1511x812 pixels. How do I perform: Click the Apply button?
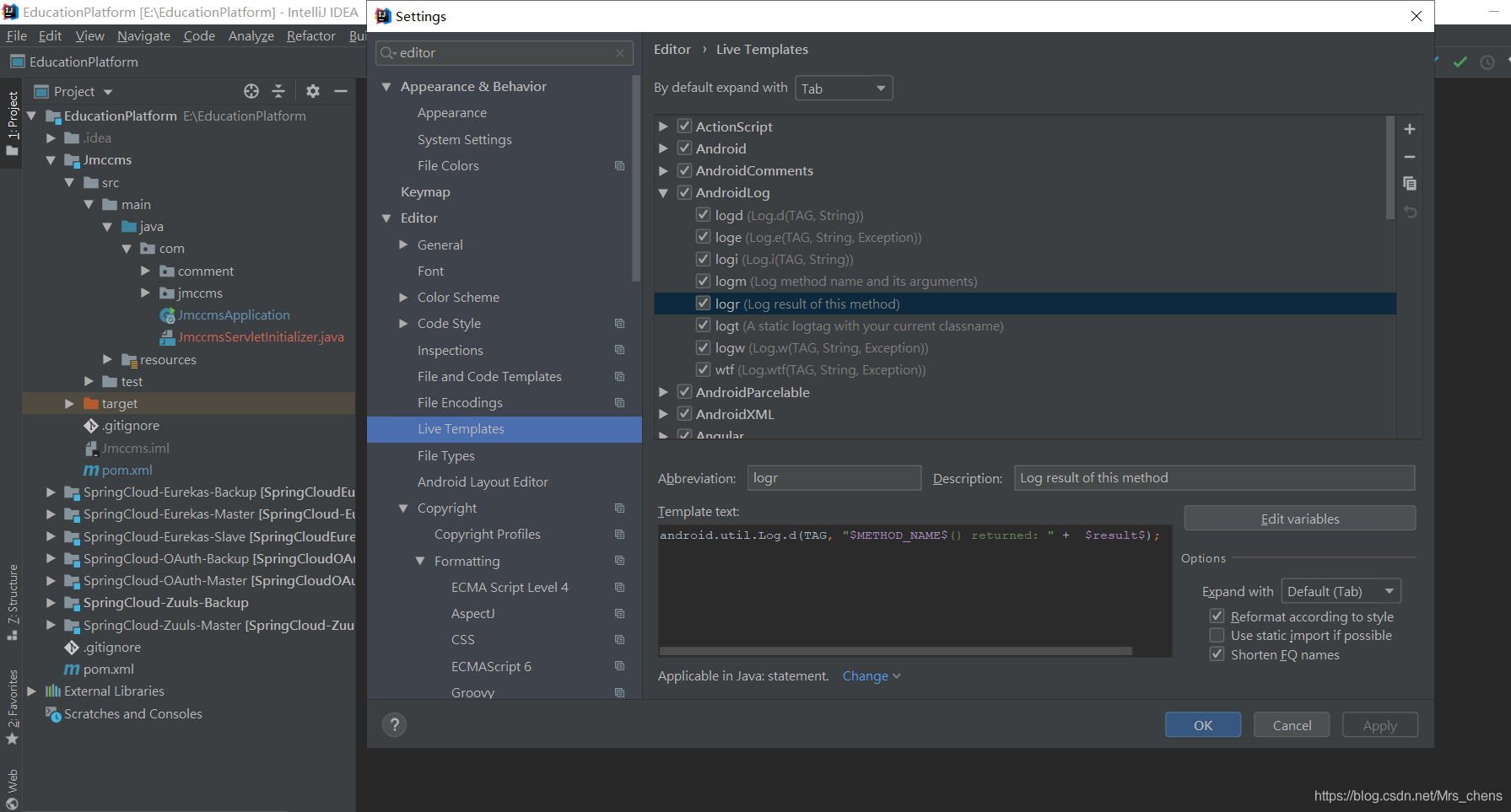coord(1380,725)
